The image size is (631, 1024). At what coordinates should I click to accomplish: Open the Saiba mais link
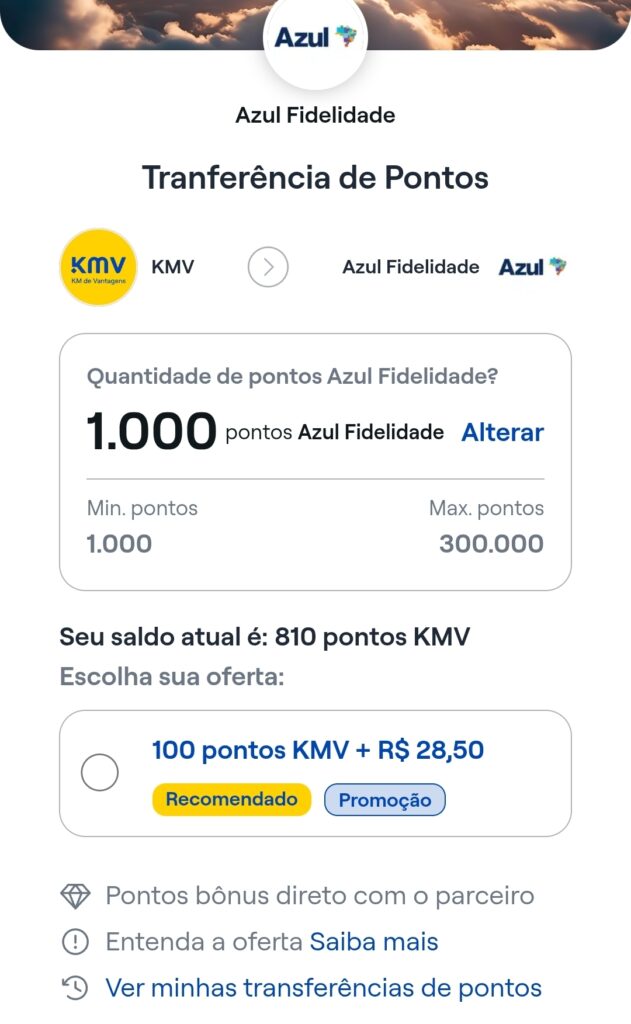tap(374, 942)
